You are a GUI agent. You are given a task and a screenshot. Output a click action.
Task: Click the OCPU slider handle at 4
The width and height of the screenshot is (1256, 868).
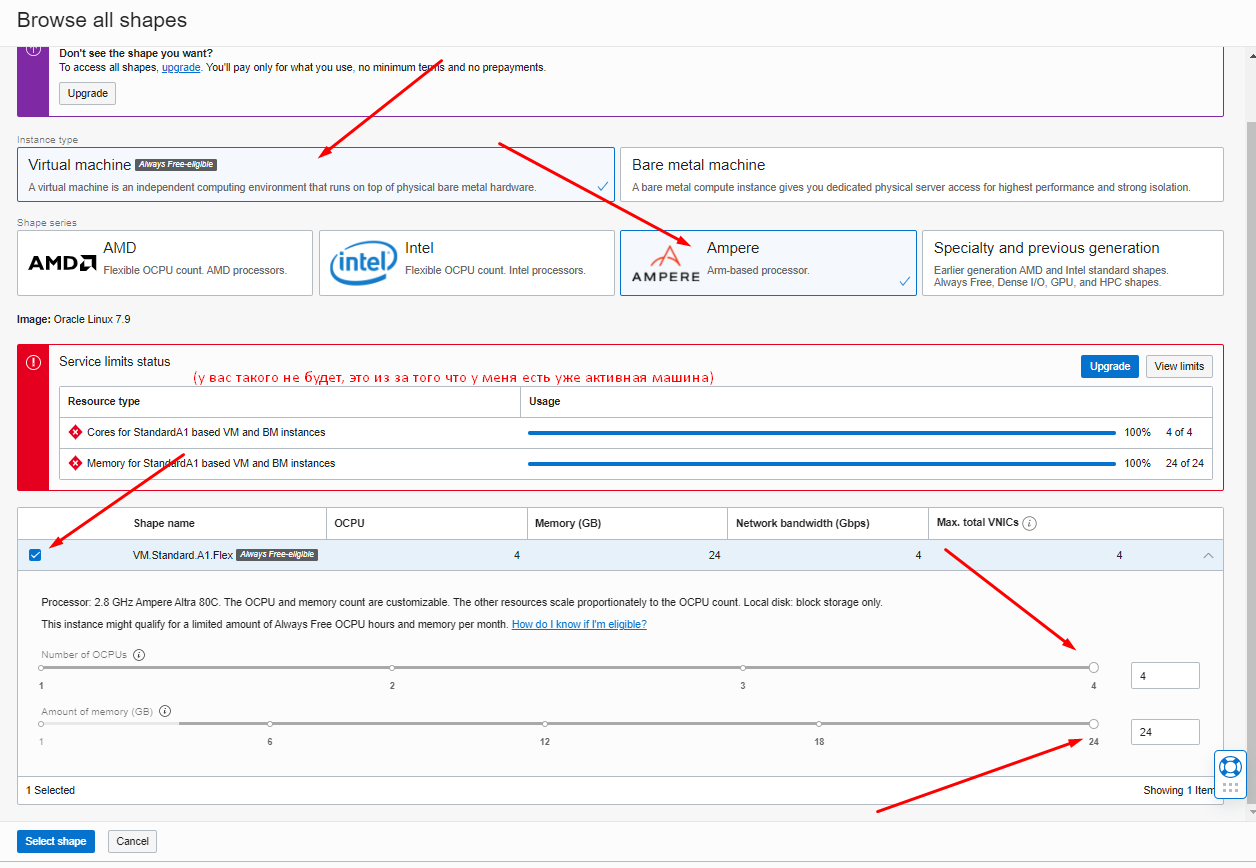point(1094,667)
